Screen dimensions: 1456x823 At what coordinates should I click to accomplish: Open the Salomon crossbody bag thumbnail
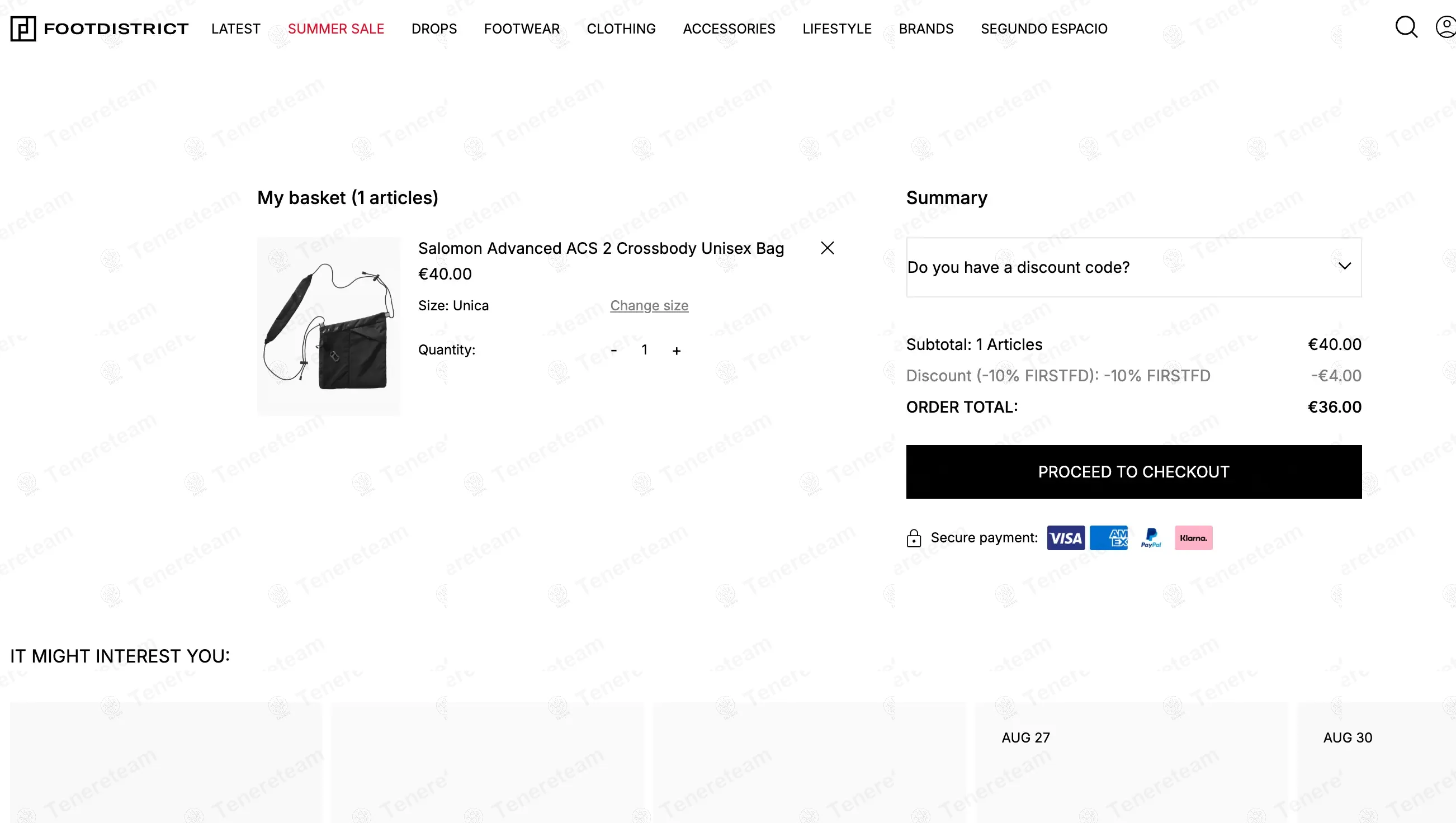point(328,327)
